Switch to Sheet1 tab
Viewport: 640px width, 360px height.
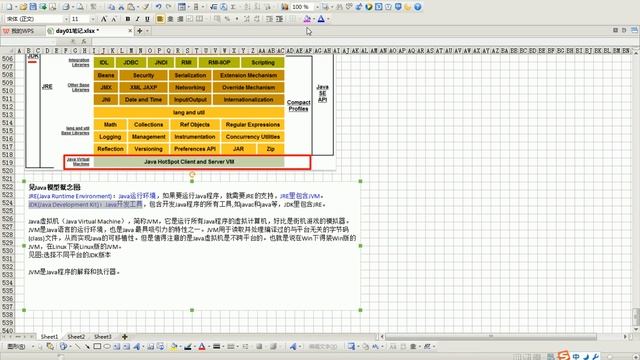(49, 337)
